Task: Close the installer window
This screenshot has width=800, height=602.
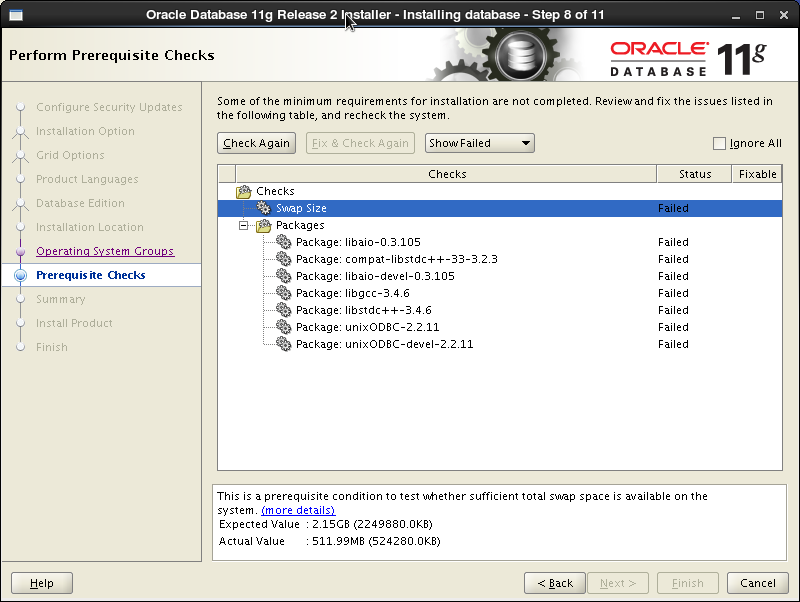Action: [784, 15]
